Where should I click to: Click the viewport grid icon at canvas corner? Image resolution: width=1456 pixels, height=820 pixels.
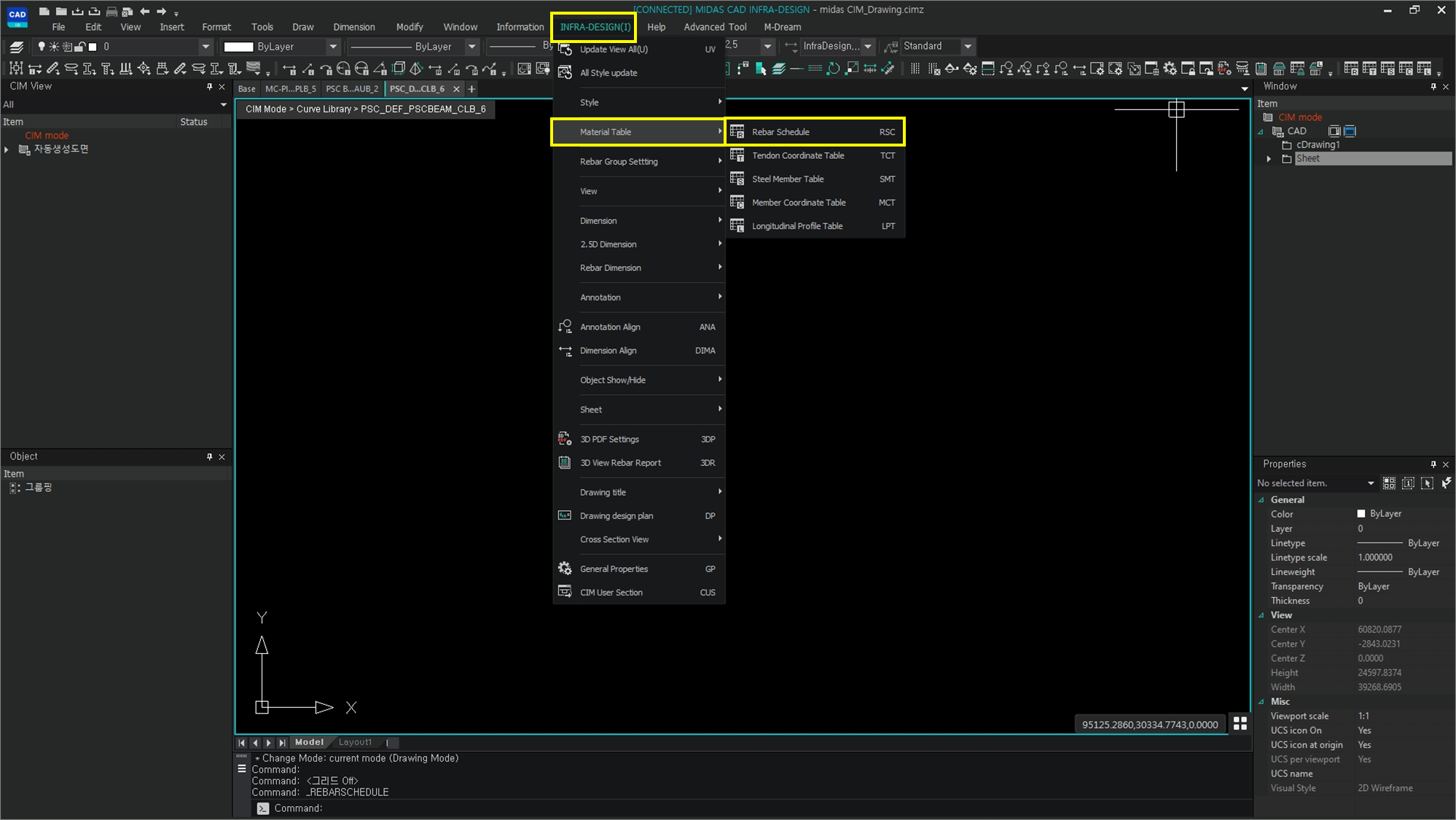pyautogui.click(x=1240, y=723)
